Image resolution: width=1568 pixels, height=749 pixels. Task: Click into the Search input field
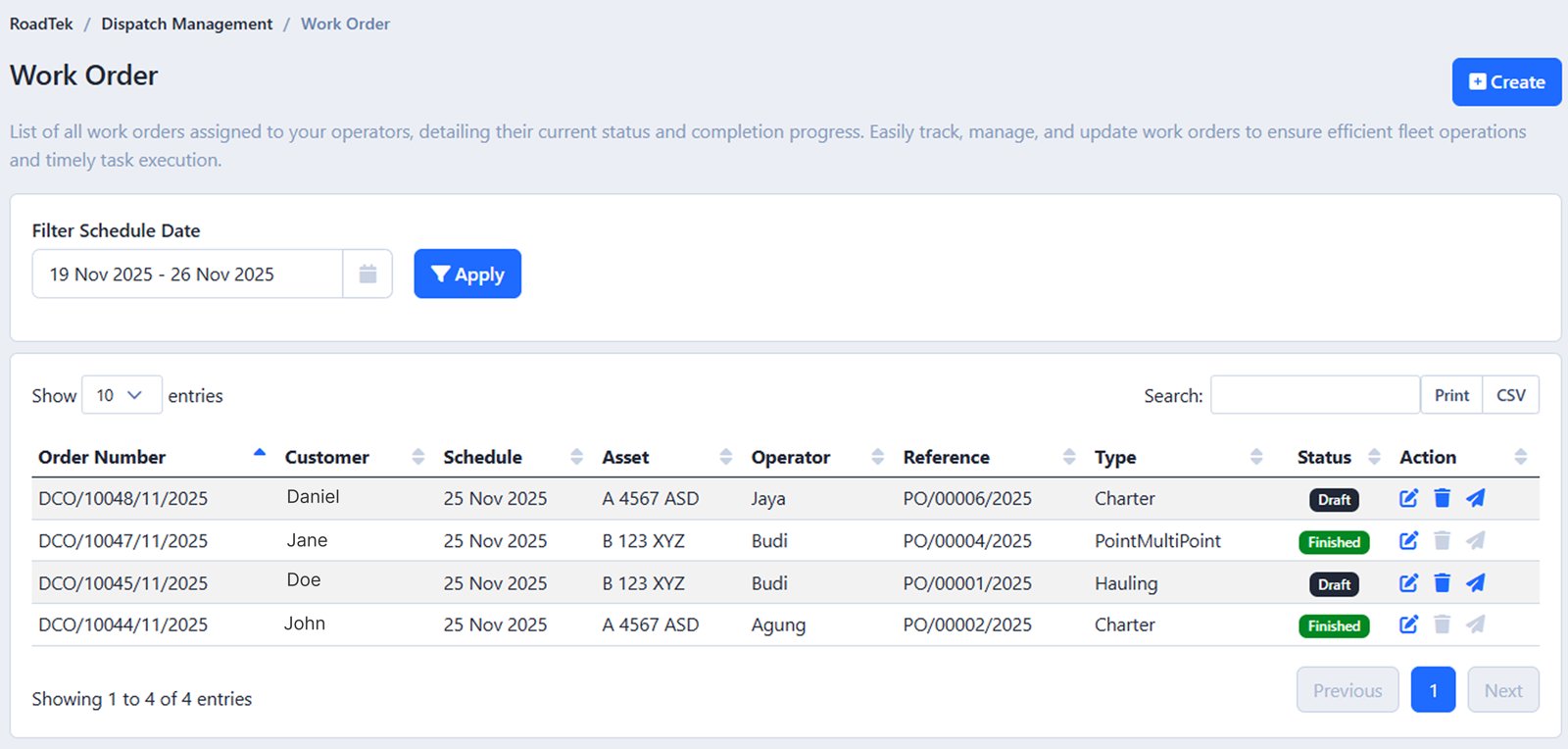(1314, 395)
